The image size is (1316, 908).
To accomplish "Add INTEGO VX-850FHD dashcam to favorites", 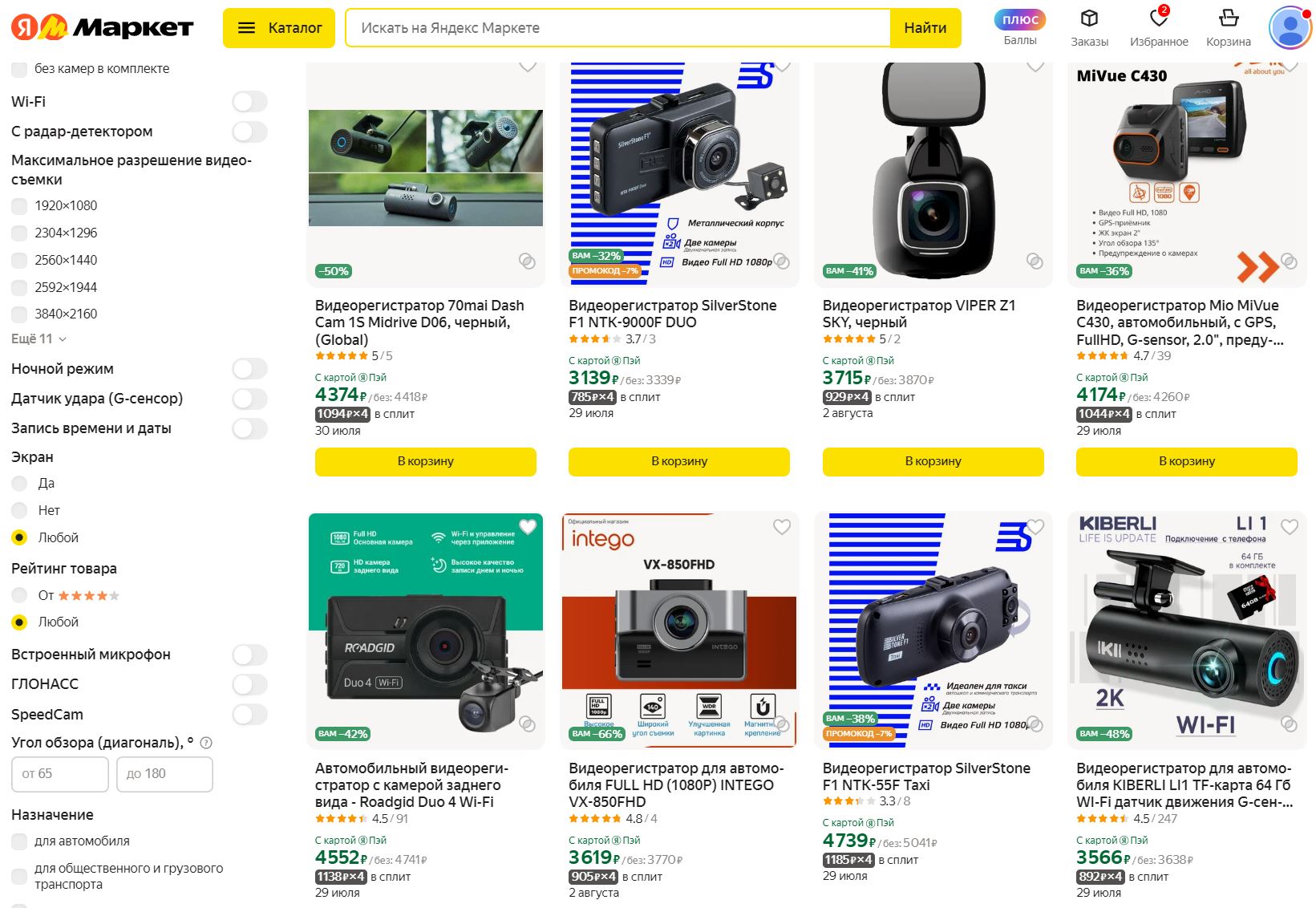I will [x=782, y=527].
